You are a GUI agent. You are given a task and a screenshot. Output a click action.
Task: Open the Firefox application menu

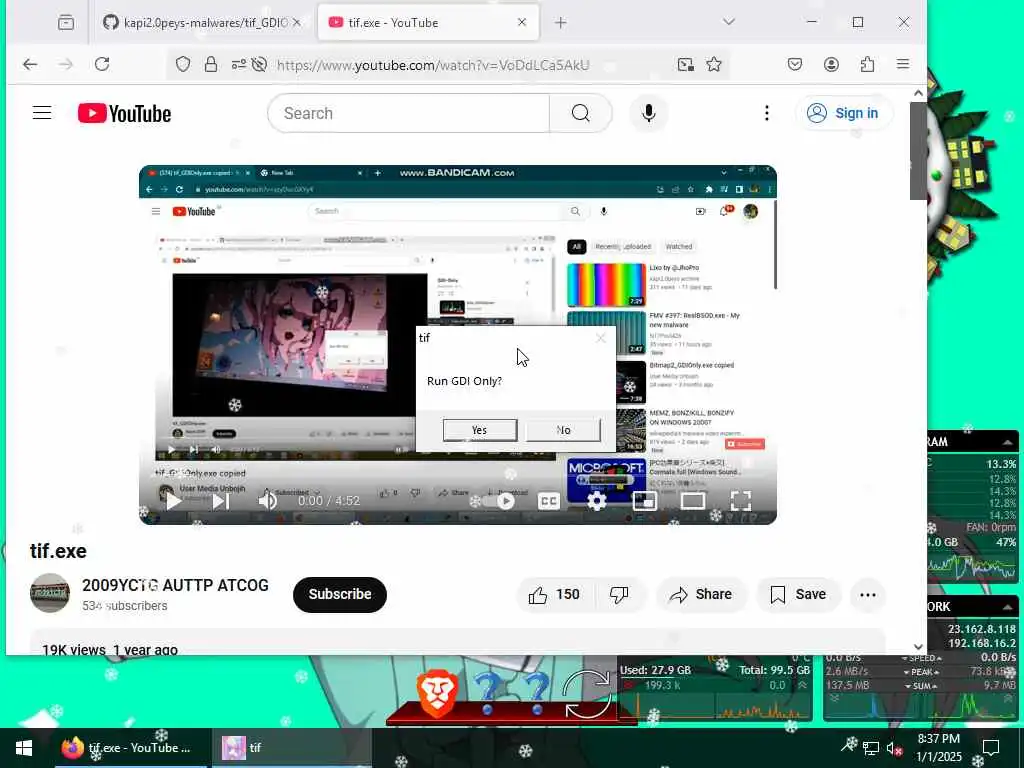point(903,64)
